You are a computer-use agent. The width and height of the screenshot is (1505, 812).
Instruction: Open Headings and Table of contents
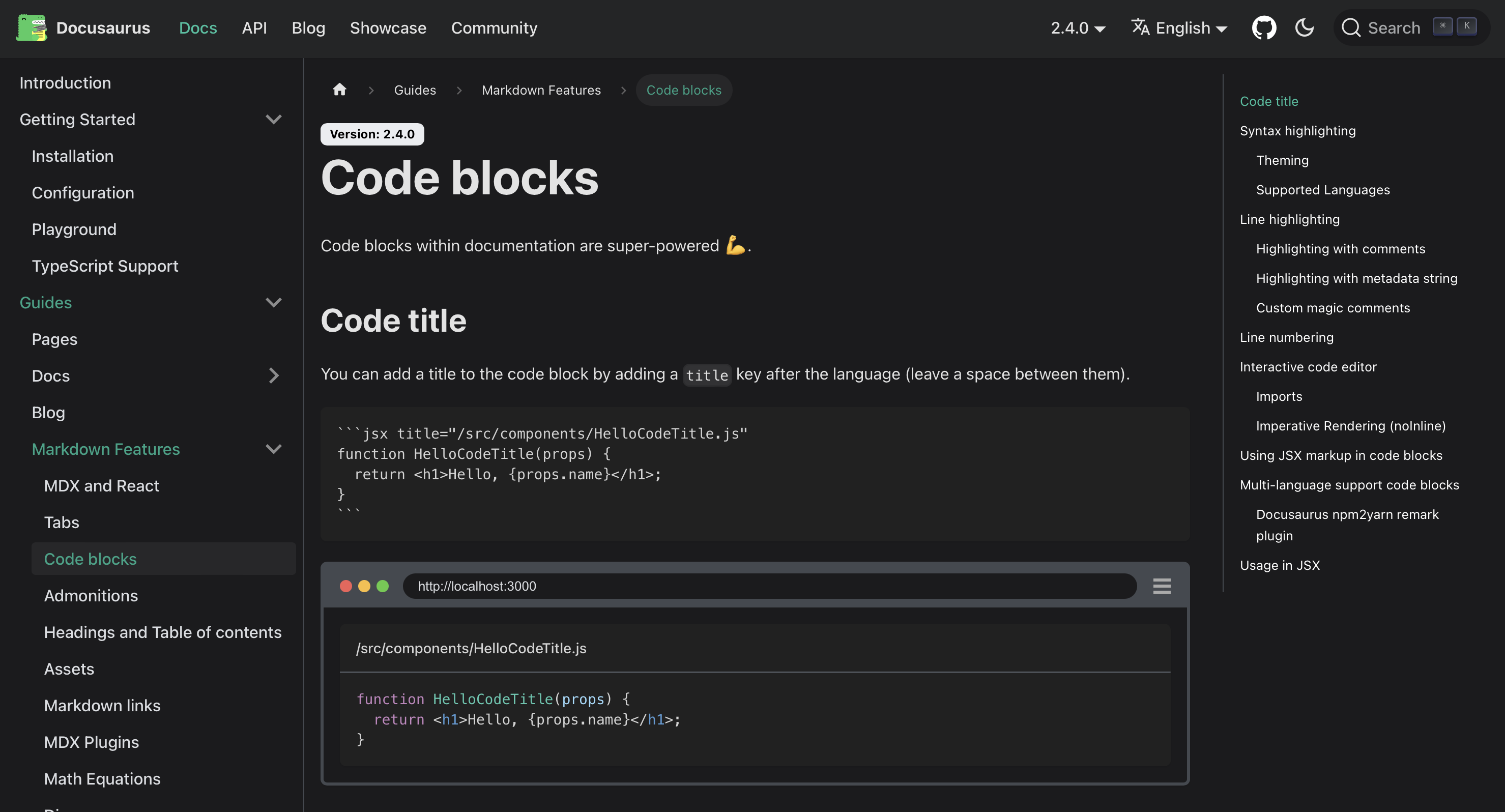click(163, 632)
